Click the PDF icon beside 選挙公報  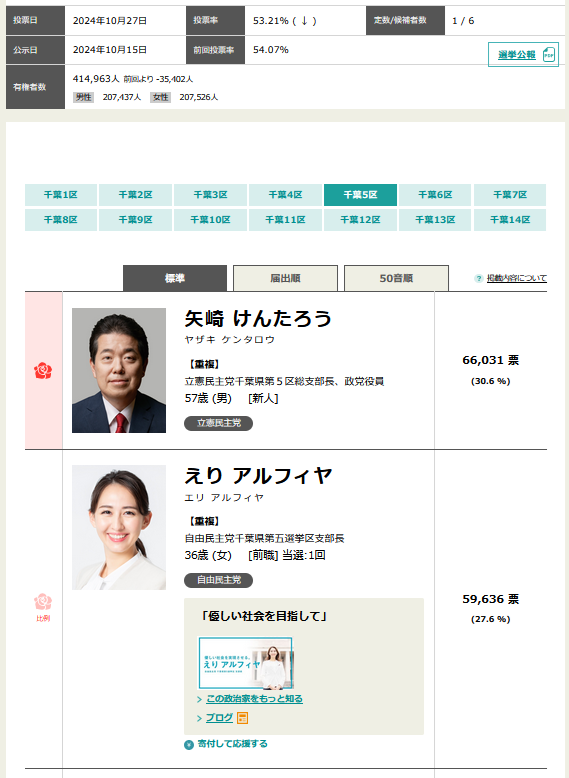coord(548,55)
